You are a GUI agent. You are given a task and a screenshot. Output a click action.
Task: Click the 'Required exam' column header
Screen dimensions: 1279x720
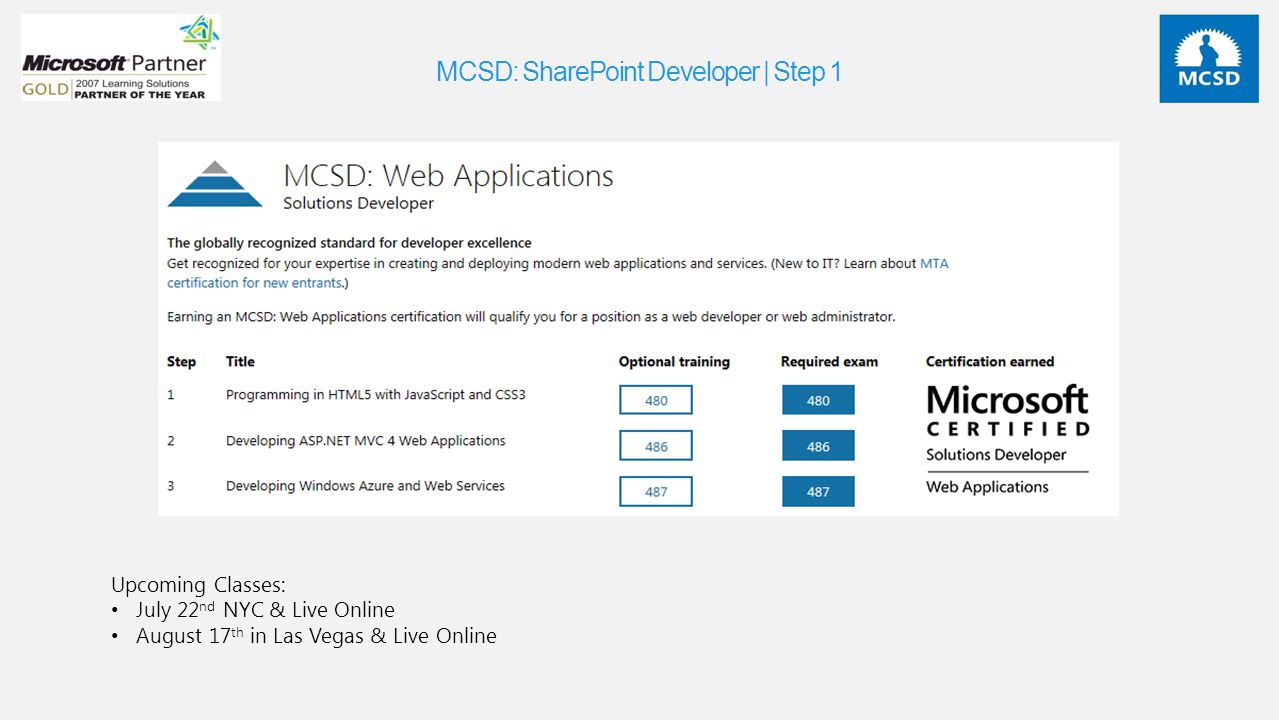click(829, 362)
